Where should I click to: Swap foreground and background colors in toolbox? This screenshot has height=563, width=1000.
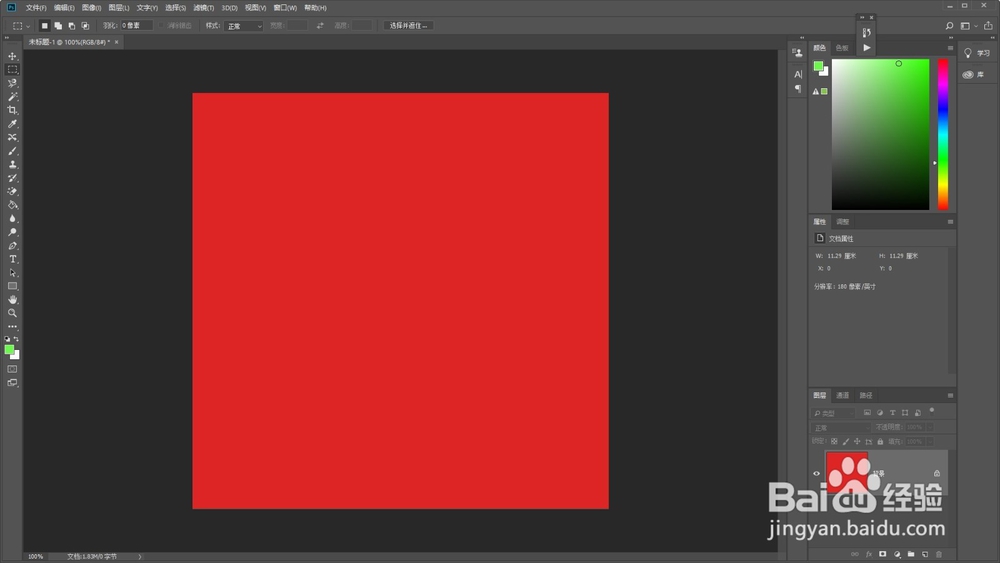click(17, 339)
